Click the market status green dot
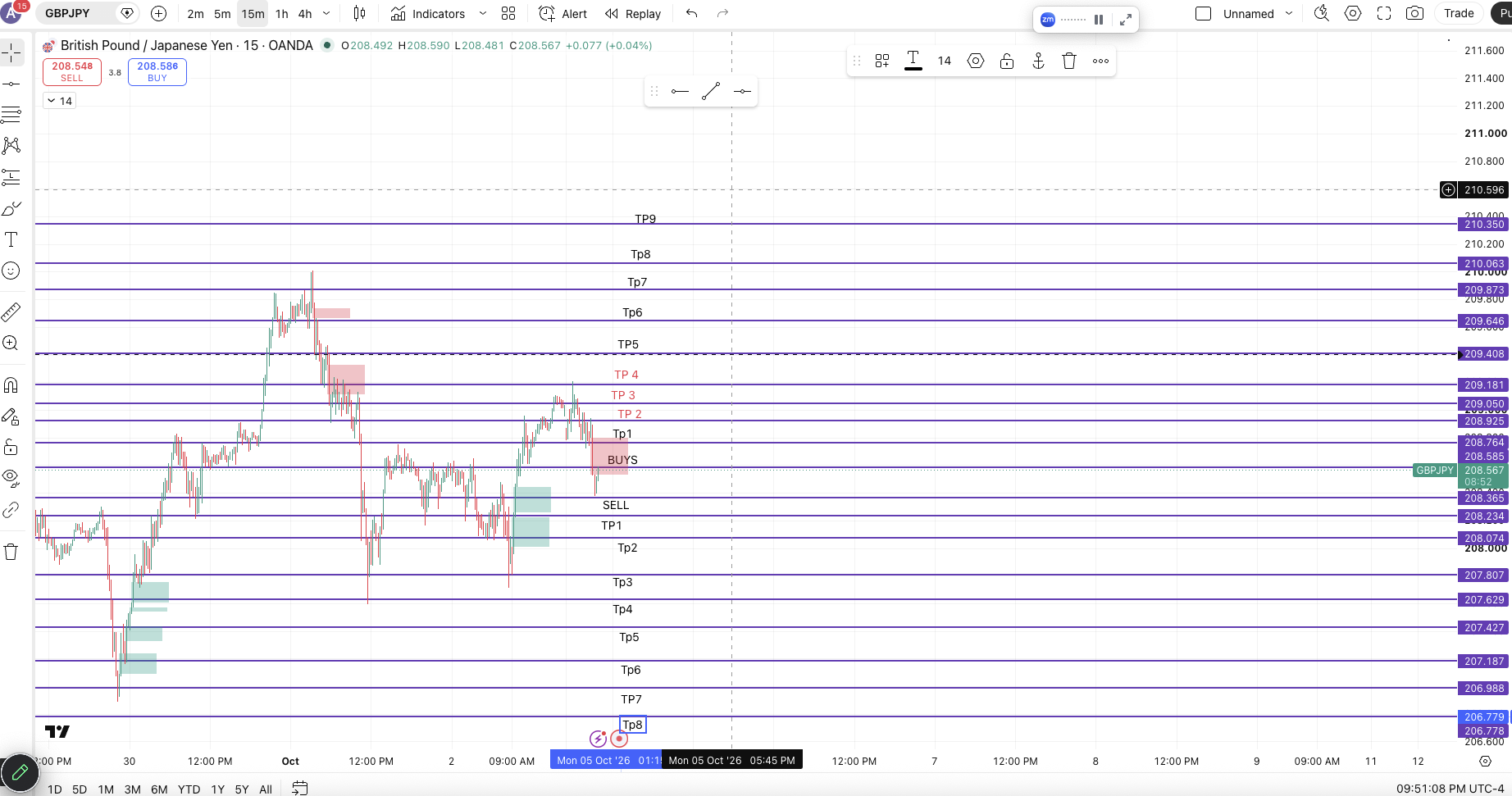The width and height of the screenshot is (1512, 796). tap(327, 45)
